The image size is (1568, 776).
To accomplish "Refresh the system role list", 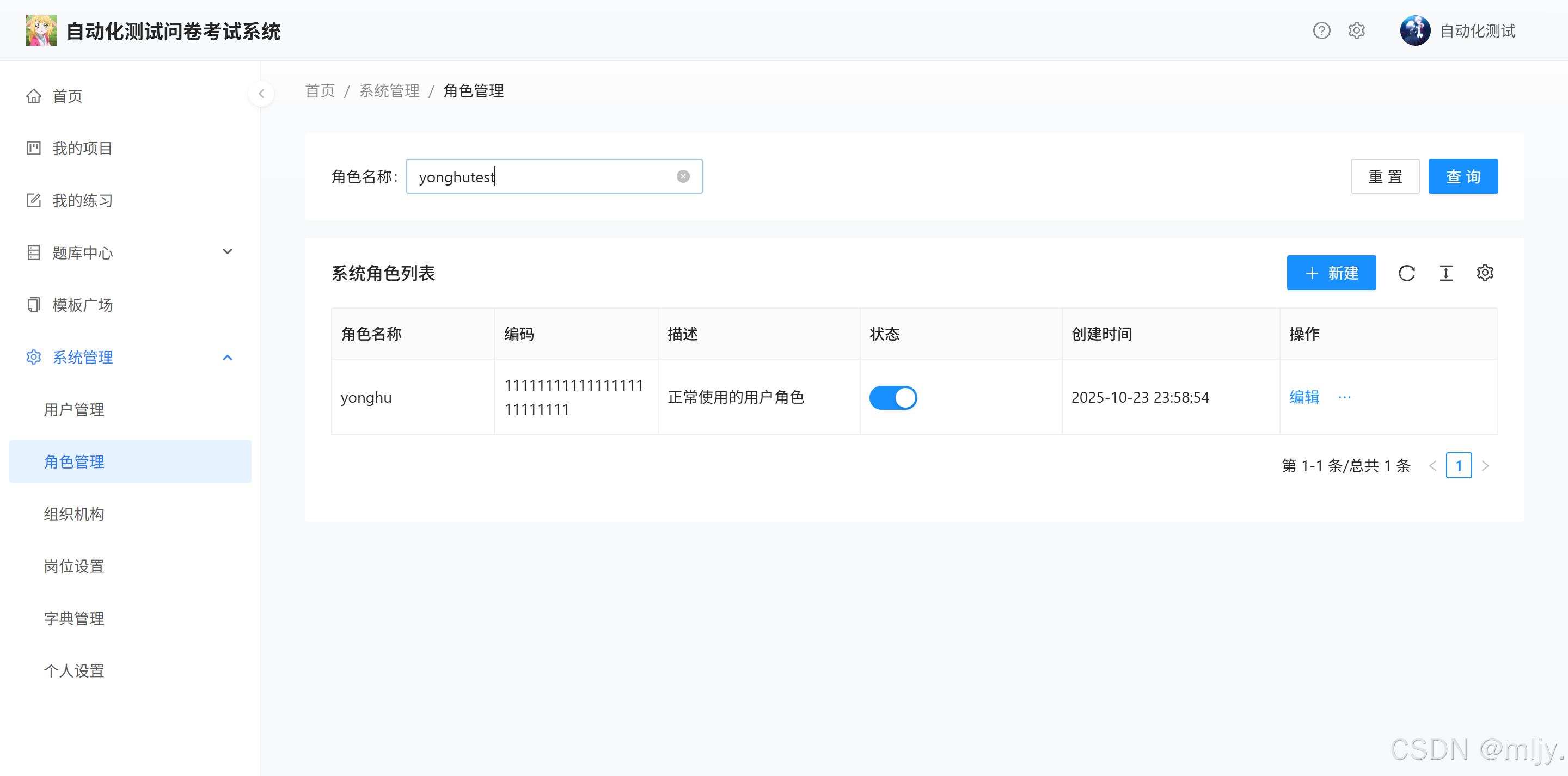I will click(x=1406, y=273).
